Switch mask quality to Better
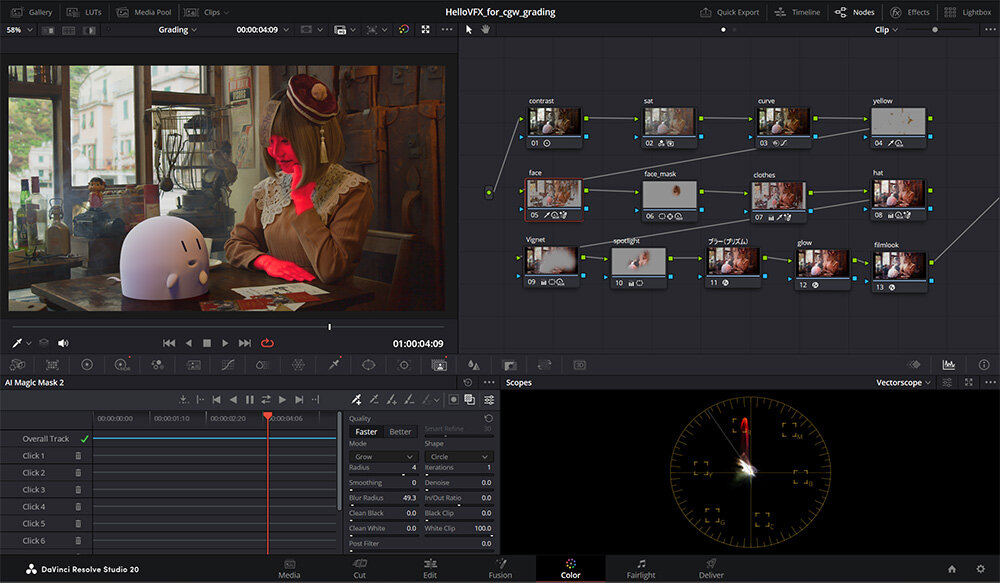 (x=400, y=432)
